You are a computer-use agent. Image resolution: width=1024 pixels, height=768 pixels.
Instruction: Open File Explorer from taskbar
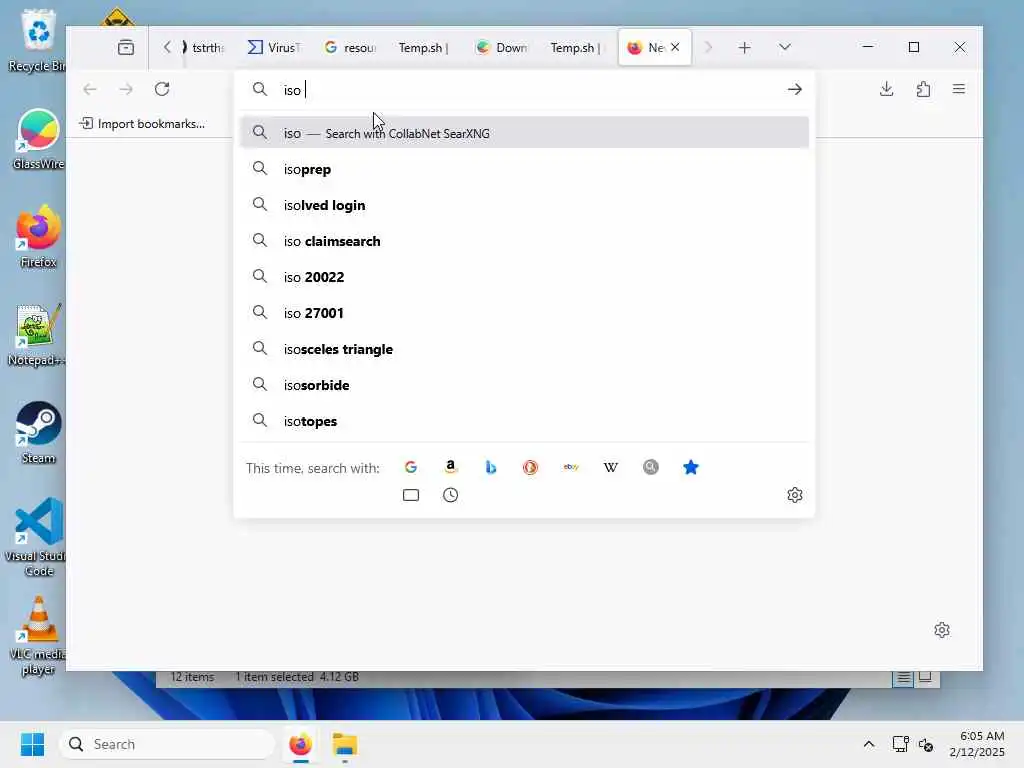(x=344, y=744)
